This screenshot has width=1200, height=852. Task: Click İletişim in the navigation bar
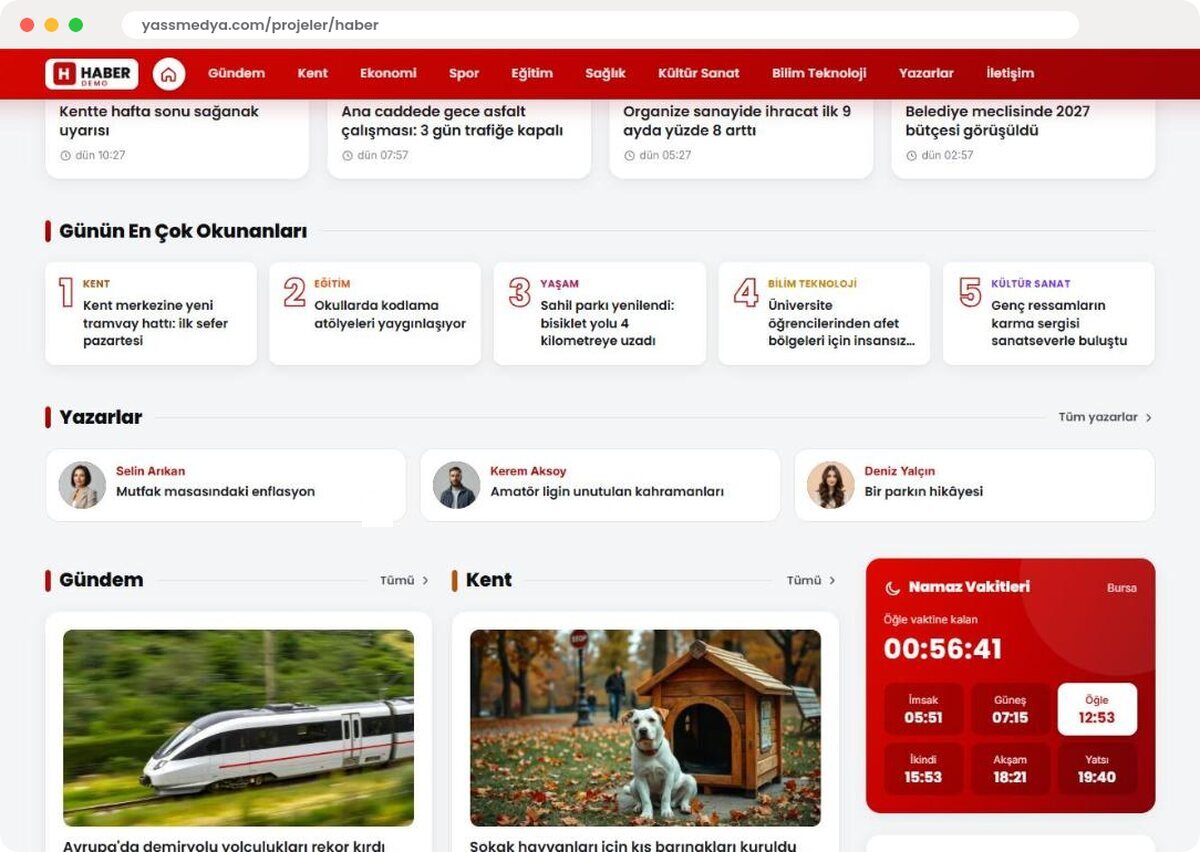(x=1010, y=74)
